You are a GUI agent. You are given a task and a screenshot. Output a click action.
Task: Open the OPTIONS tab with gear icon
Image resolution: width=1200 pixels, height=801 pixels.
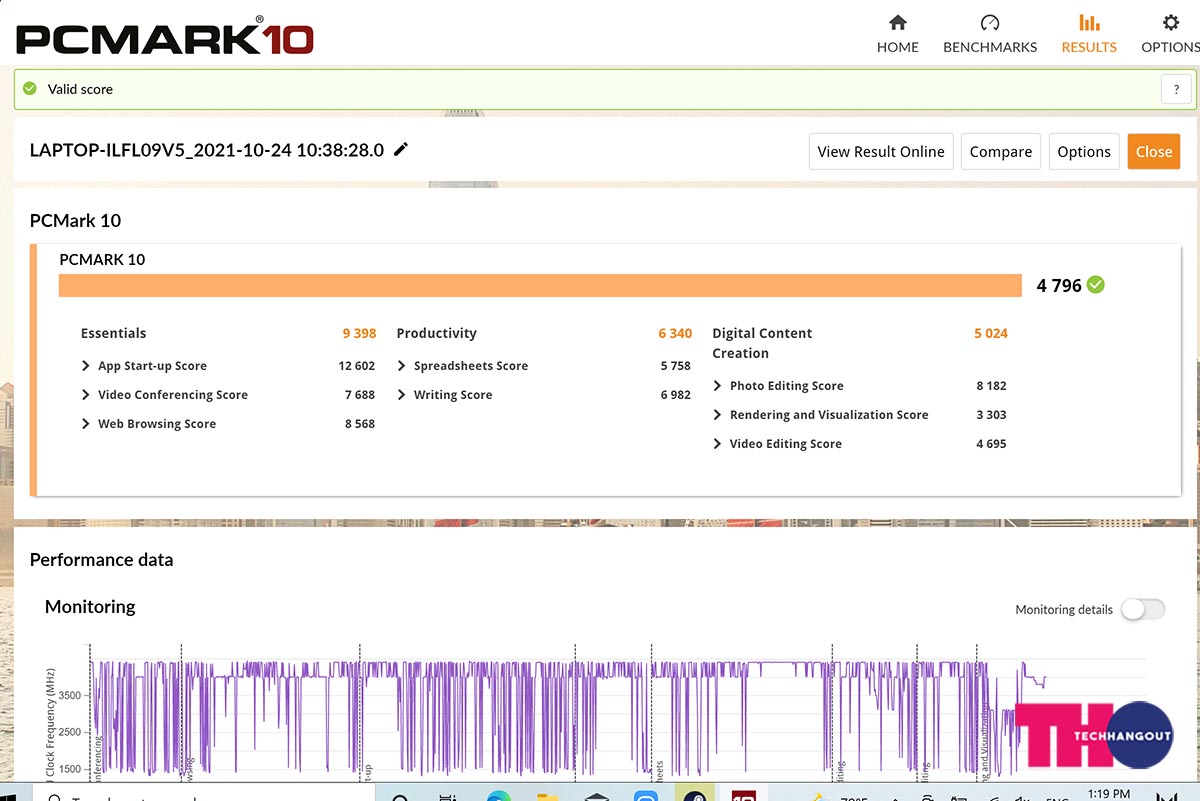coord(1170,34)
